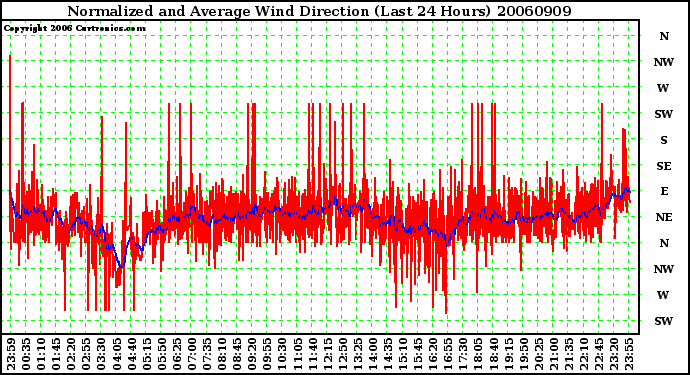Select the 23:55 time axis label
The width and height of the screenshot is (690, 375).
(629, 354)
